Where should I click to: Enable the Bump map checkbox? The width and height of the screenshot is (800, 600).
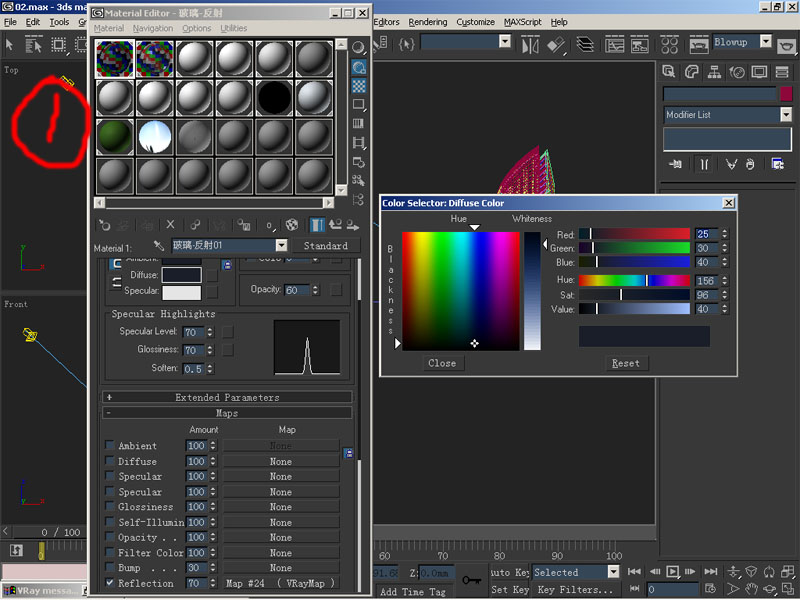110,568
